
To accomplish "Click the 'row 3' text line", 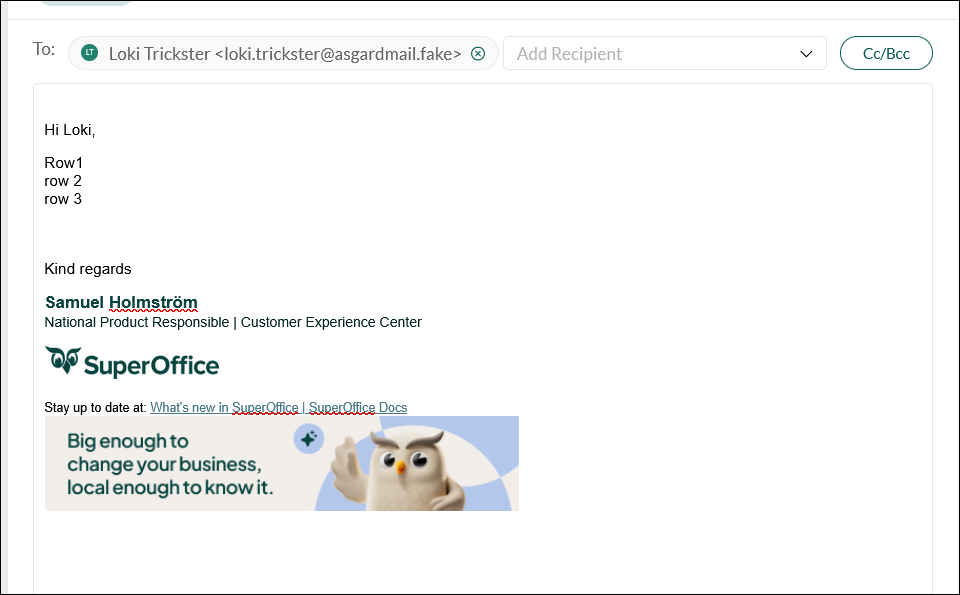I will click(63, 199).
